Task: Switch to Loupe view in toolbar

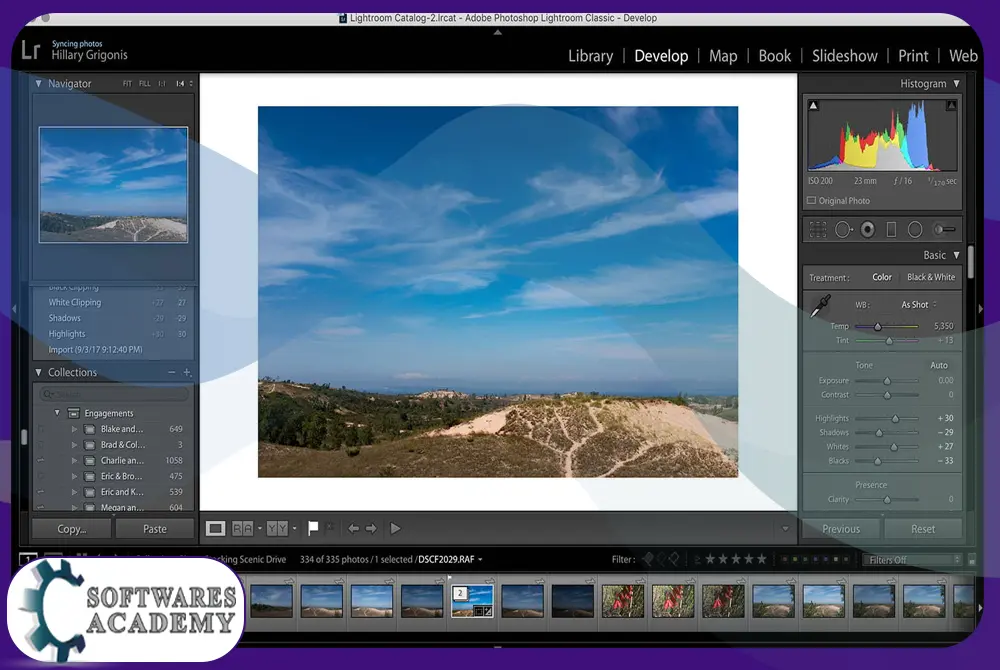Action: [215, 528]
